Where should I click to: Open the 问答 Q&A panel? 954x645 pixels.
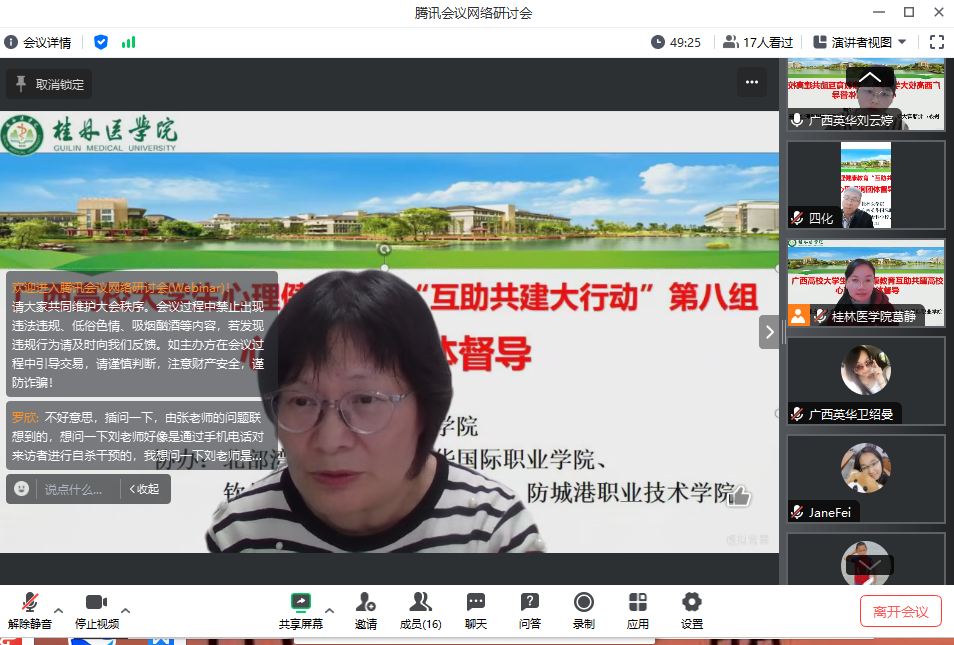pyautogui.click(x=530, y=611)
